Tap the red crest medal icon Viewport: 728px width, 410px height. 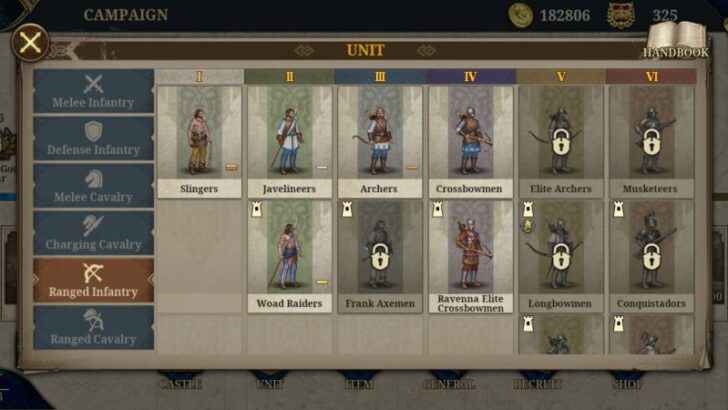(x=621, y=15)
